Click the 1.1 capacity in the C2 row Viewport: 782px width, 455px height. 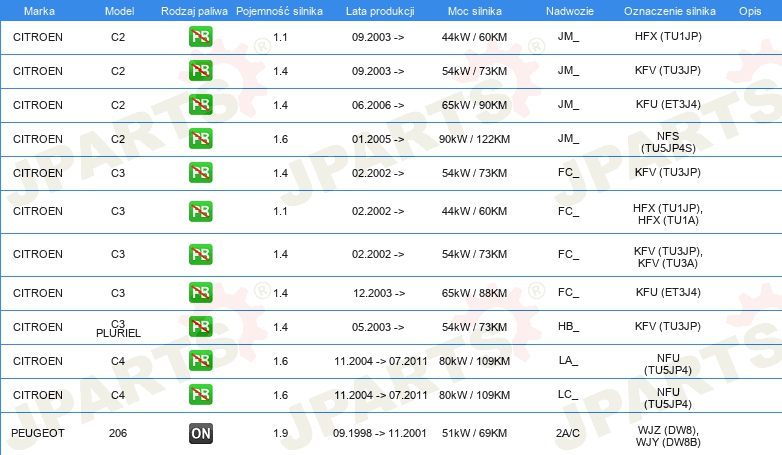click(x=280, y=37)
